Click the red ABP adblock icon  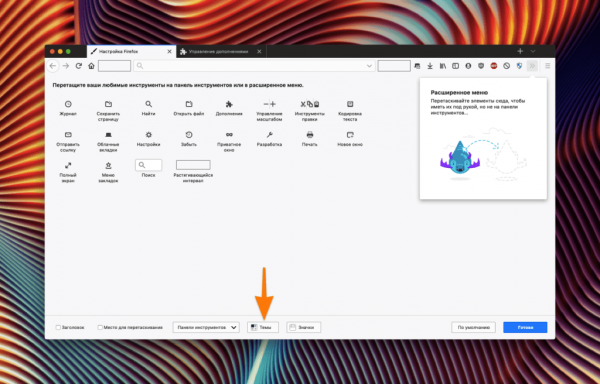tap(494, 66)
